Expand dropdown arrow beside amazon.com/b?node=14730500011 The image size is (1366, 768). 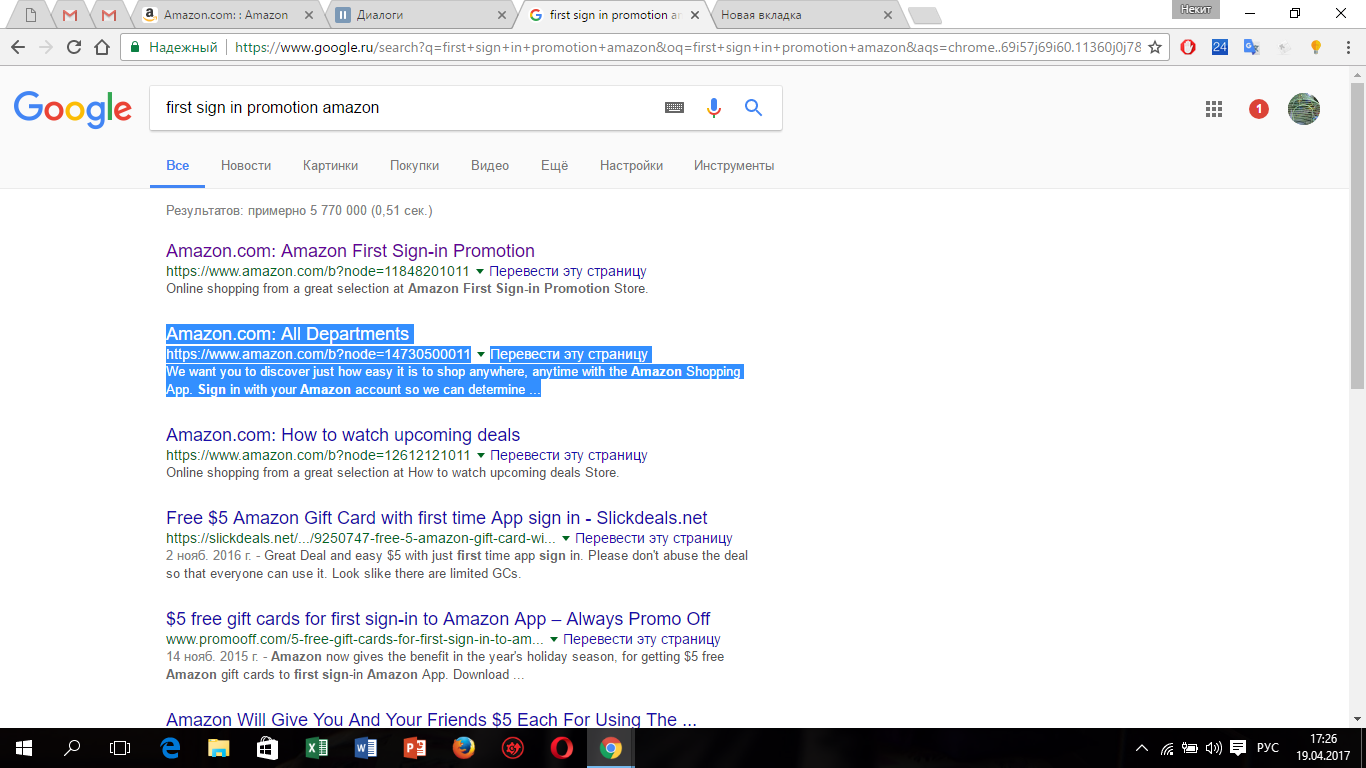481,355
